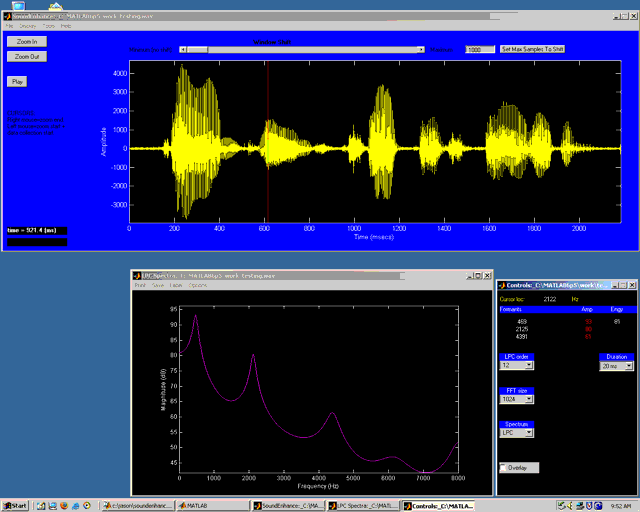Open the Options menu in LPC Spectra window

click(198, 285)
